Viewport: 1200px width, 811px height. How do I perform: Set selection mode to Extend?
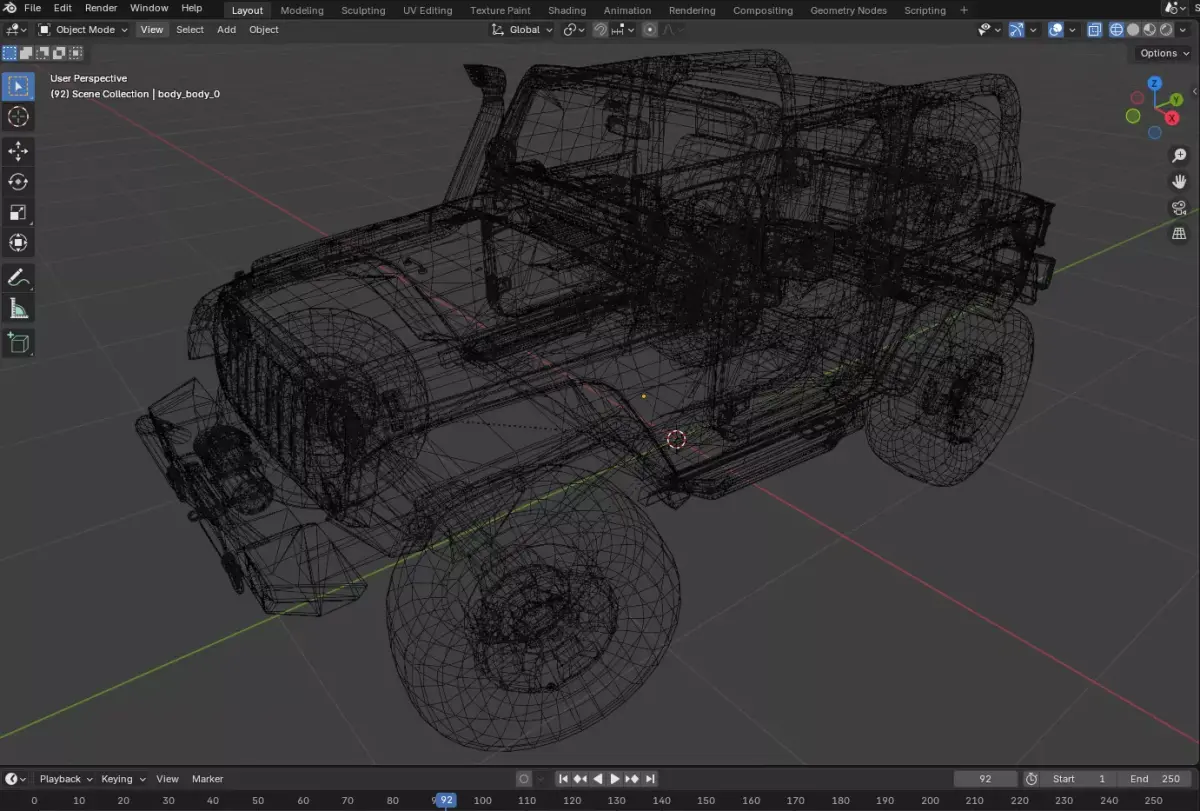point(27,53)
